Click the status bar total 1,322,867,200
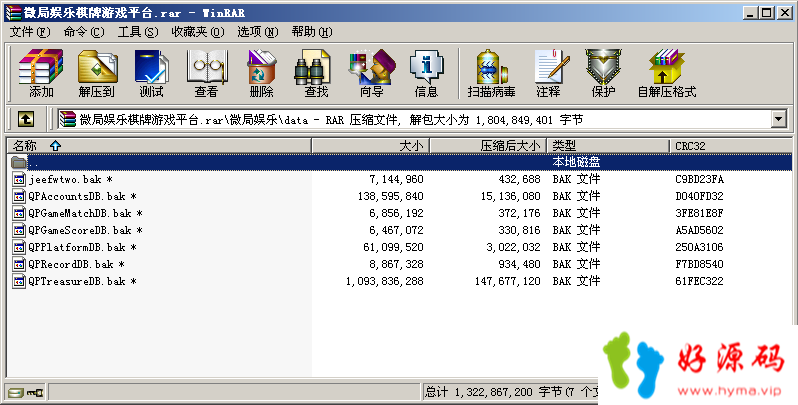 point(493,392)
